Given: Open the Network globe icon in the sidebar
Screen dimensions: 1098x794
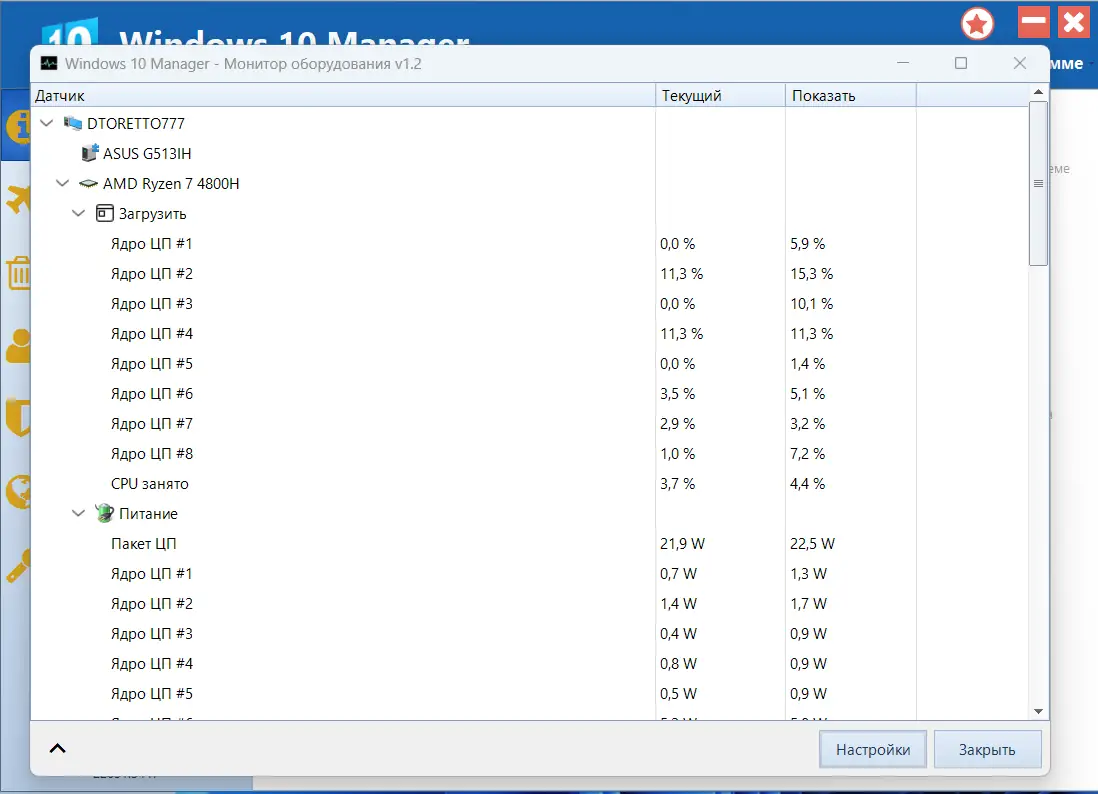Looking at the screenshot, I should click(x=18, y=492).
